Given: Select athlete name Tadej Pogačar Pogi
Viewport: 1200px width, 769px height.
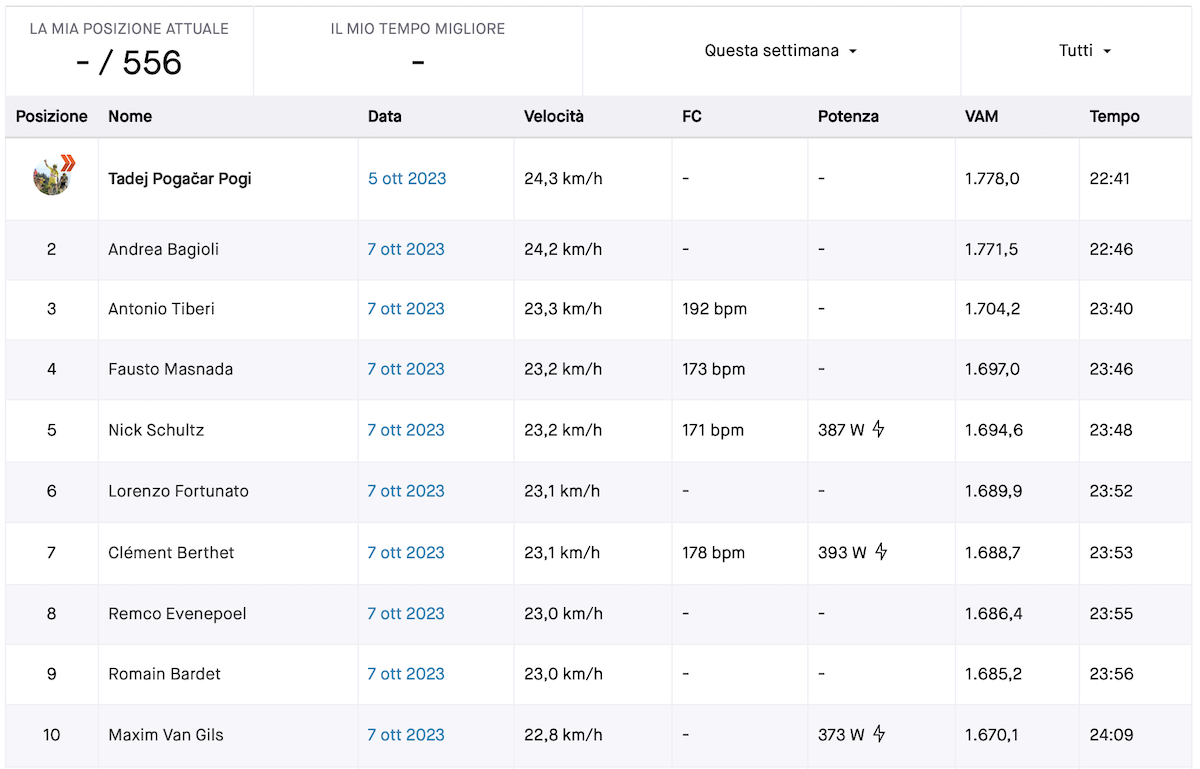Looking at the screenshot, I should [x=180, y=179].
